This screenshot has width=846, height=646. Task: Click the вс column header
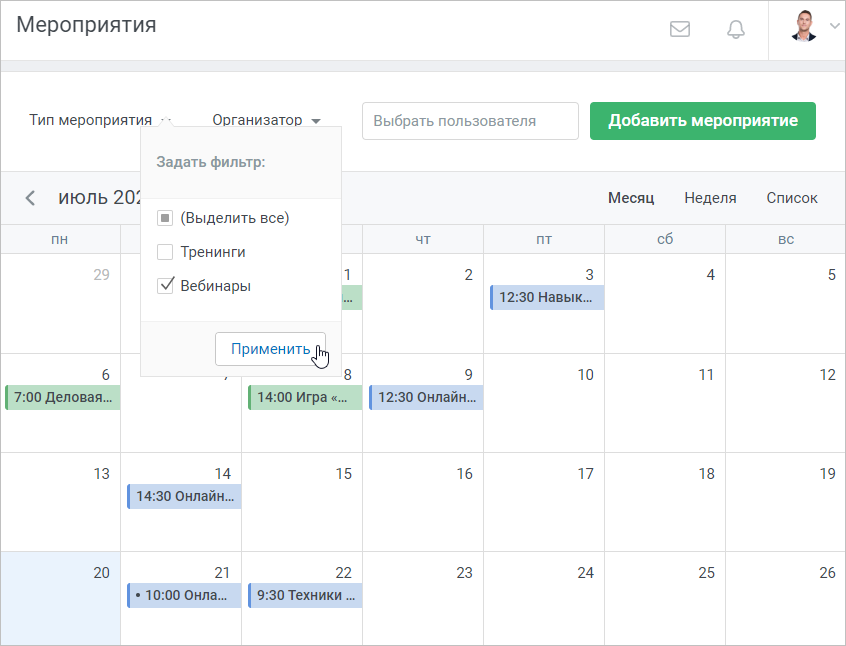(786, 239)
